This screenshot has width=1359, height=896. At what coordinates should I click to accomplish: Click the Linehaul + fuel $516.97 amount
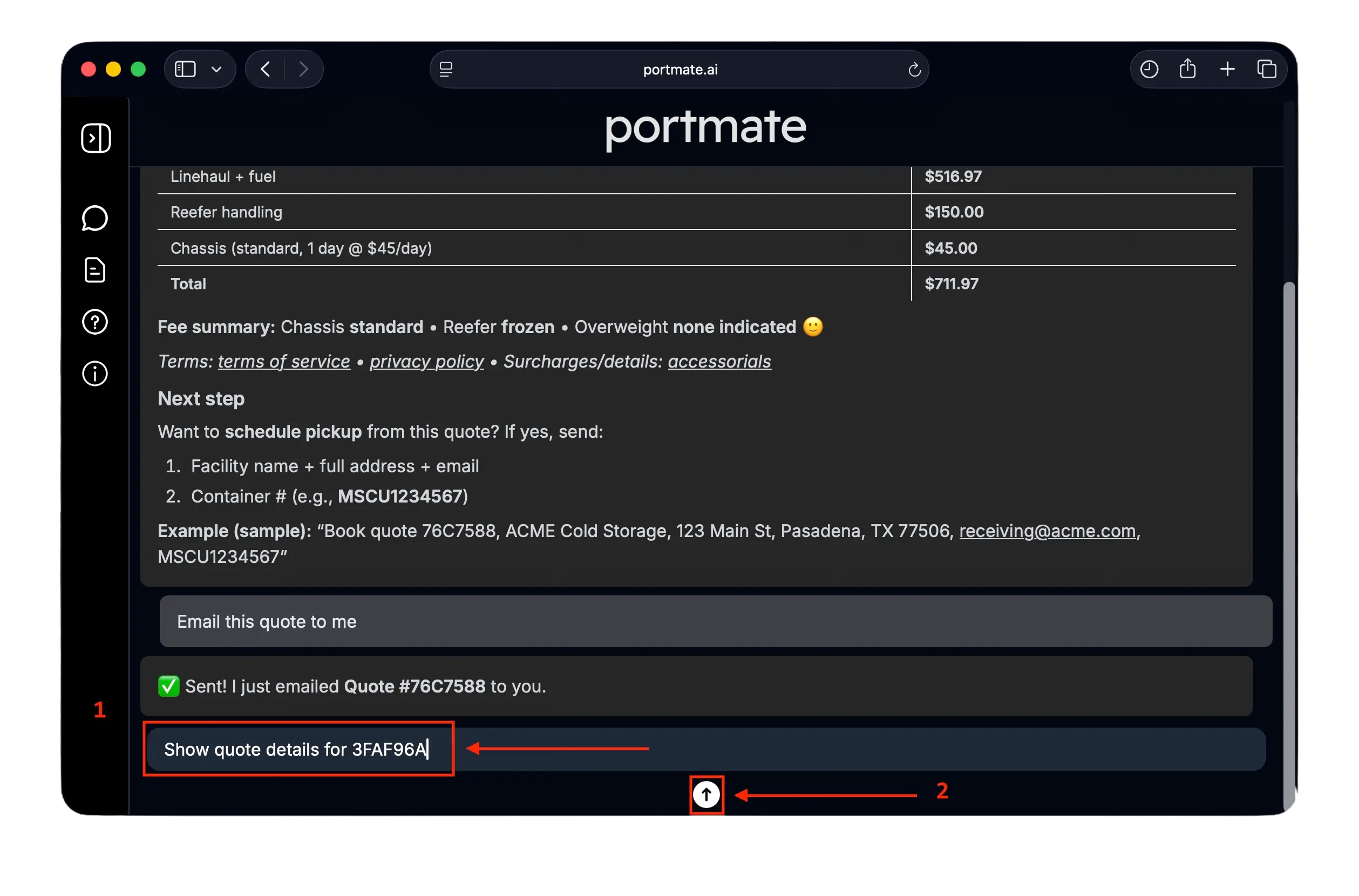click(953, 176)
